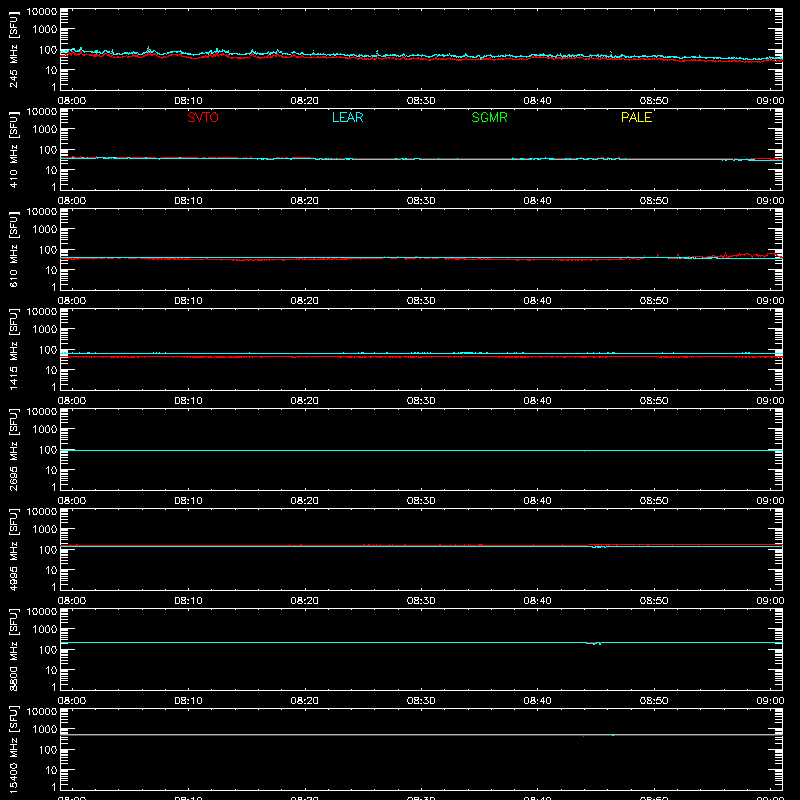Select the 245 MHz [SFU] axis title
The width and height of the screenshot is (800, 800).
(x=13, y=49)
